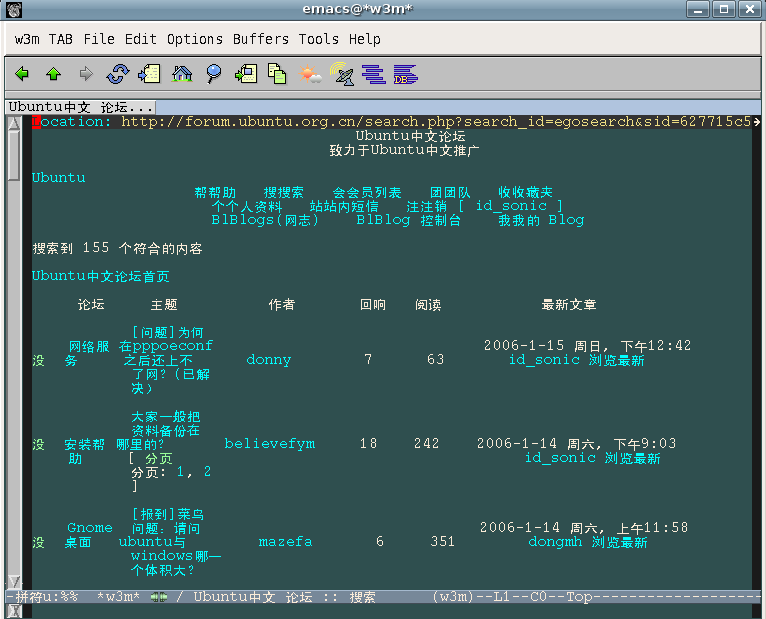Click the blue lines history icon
This screenshot has width=766, height=619.
click(374, 74)
